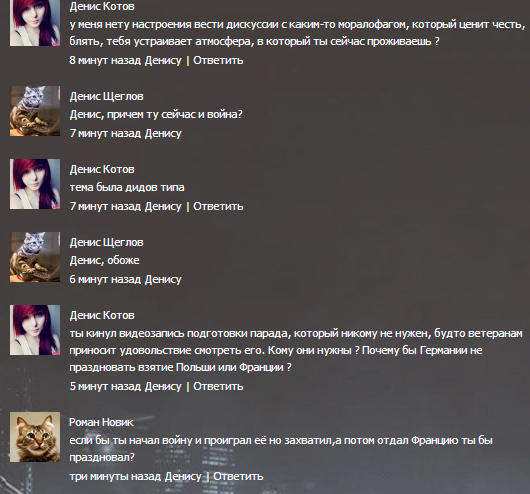Open Денис Щеглов avatar beside 'причем ту сейчас'
Viewport: 530px width, 494px height.
coord(35,111)
